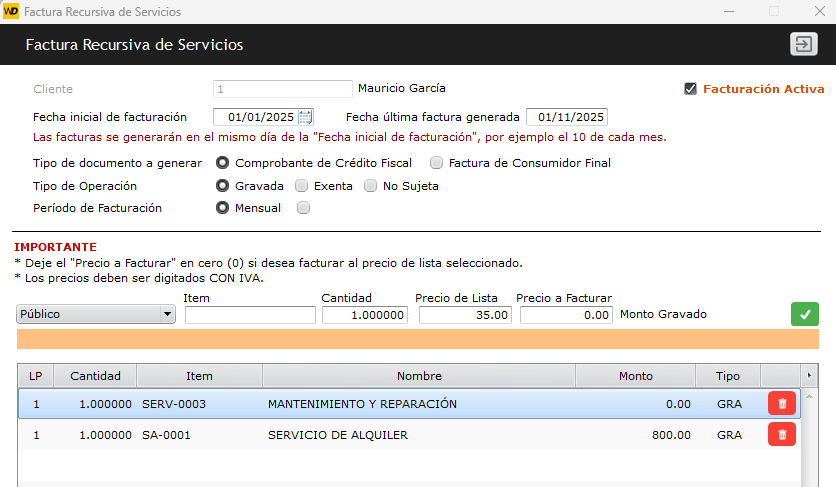Screen dimensions: 836x487
Task: Select Factura de Consumidor Final radio button
Action: click(x=436, y=163)
